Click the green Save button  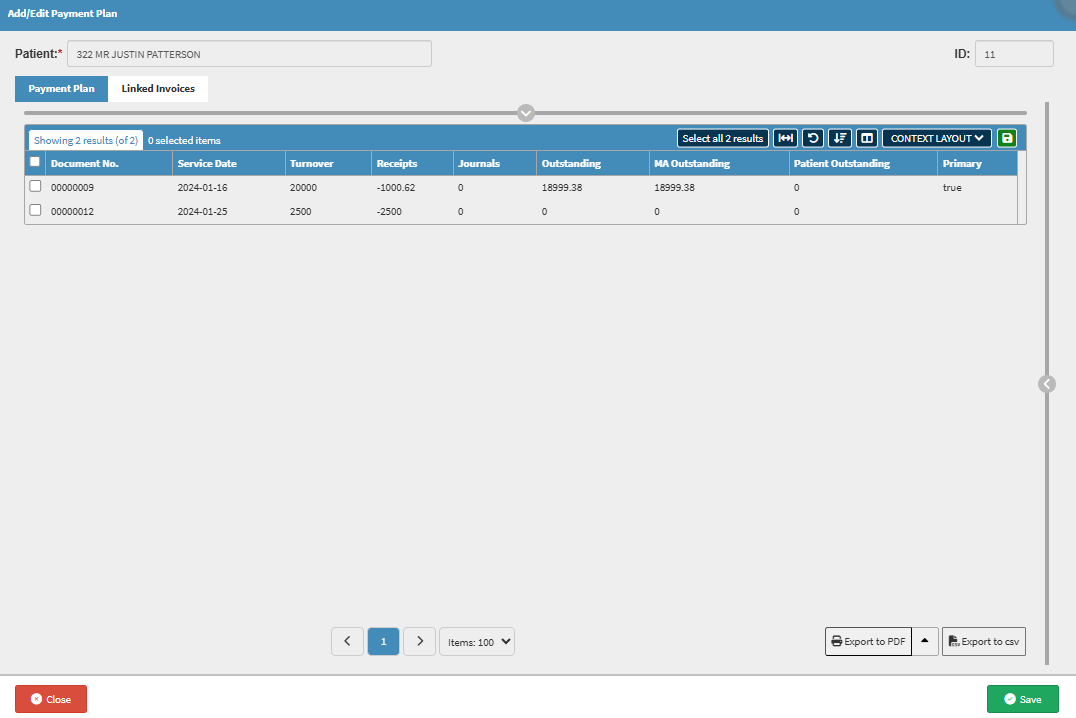pos(1022,699)
